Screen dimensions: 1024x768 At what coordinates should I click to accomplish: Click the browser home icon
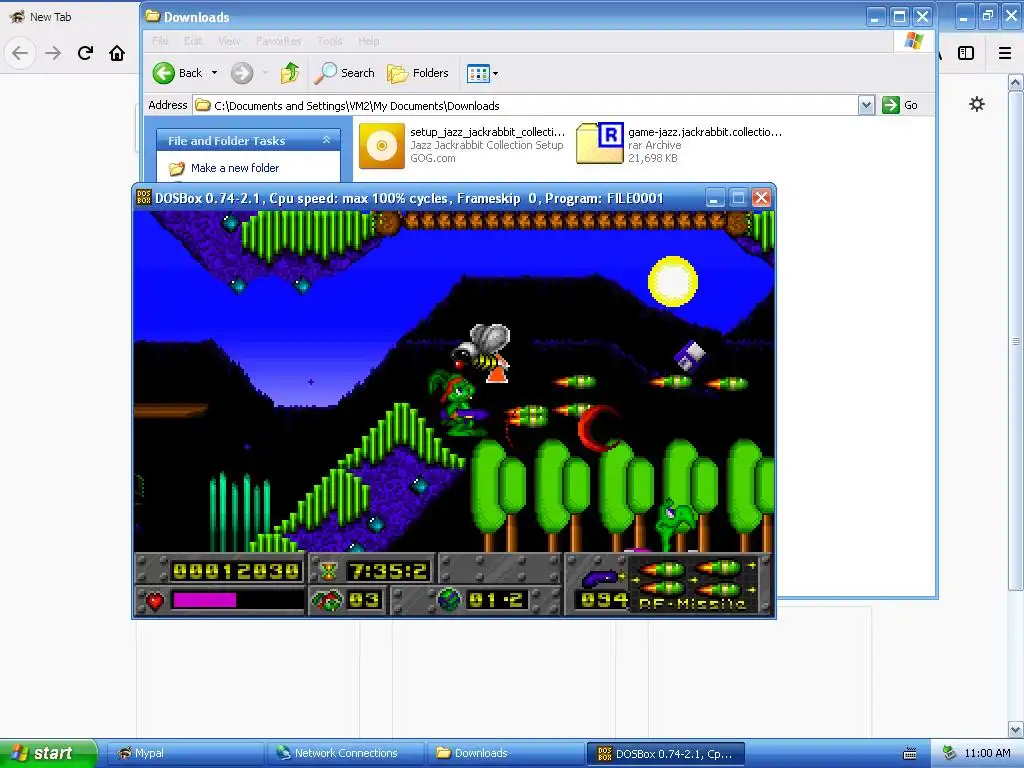click(x=117, y=53)
